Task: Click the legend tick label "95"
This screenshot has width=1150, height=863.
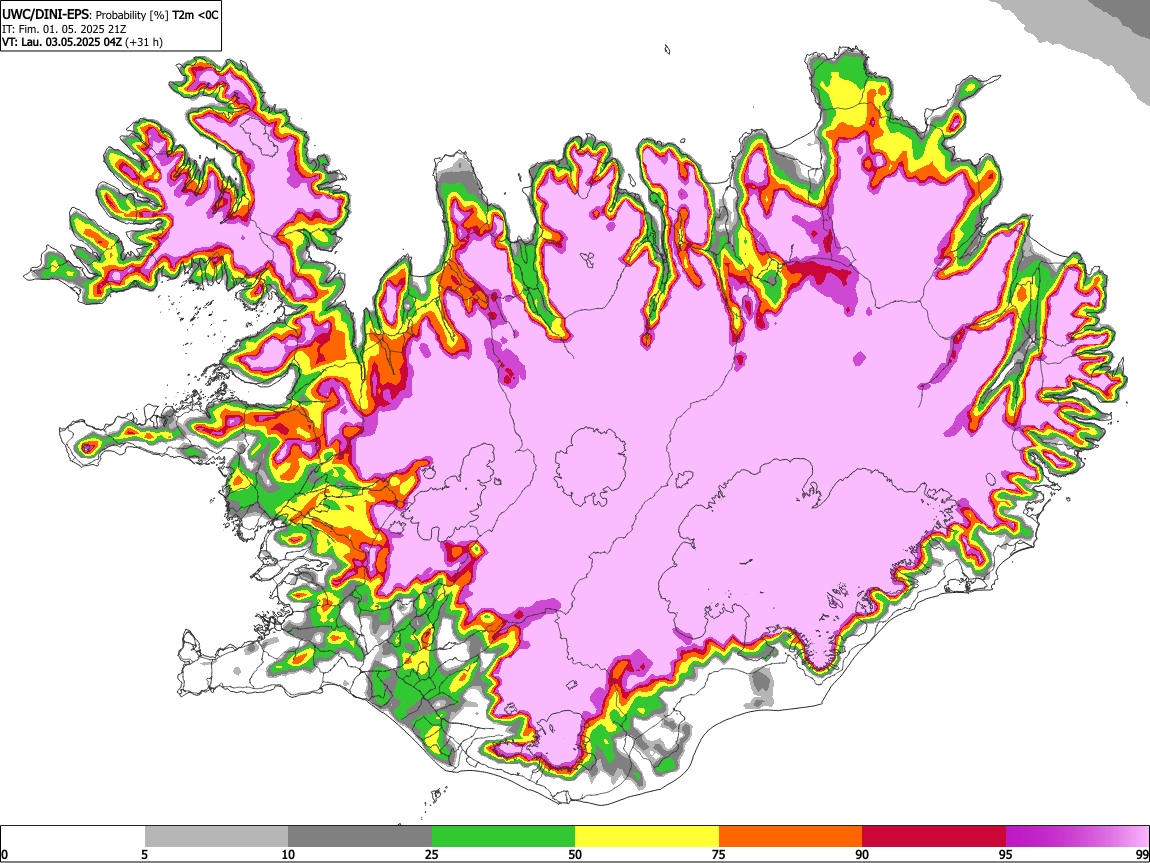Action: pyautogui.click(x=1006, y=854)
